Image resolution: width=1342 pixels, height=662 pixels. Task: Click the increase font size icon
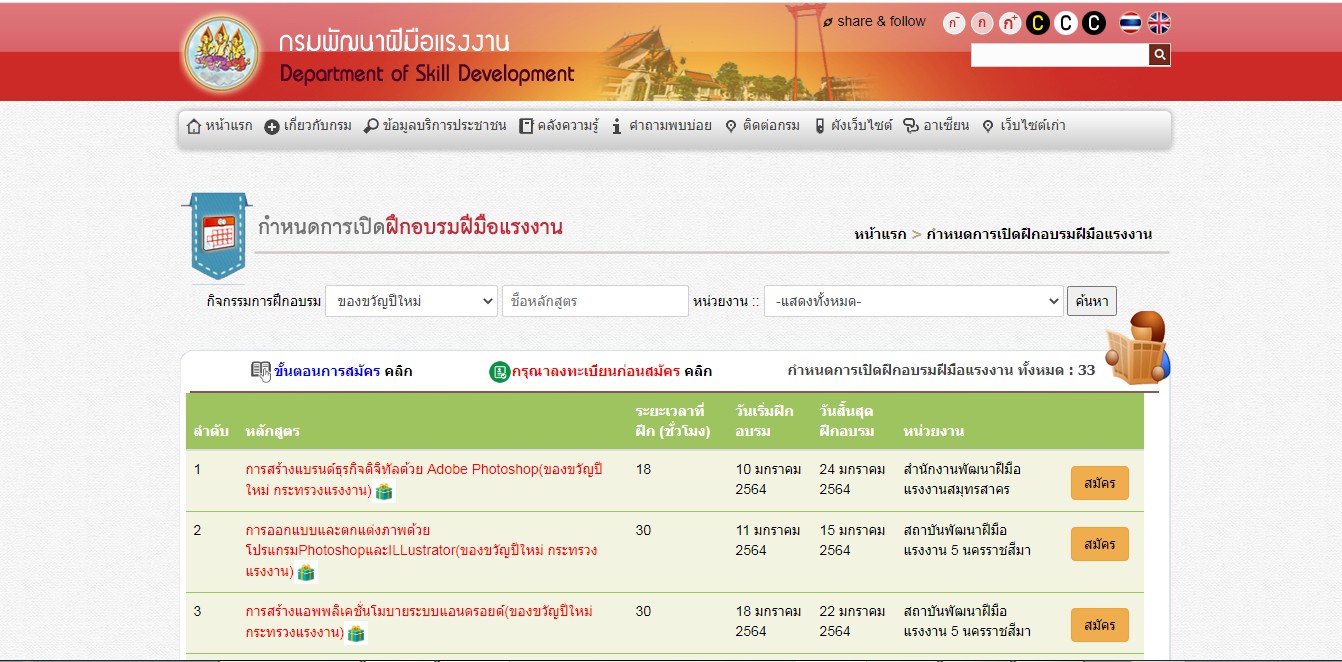[1010, 23]
